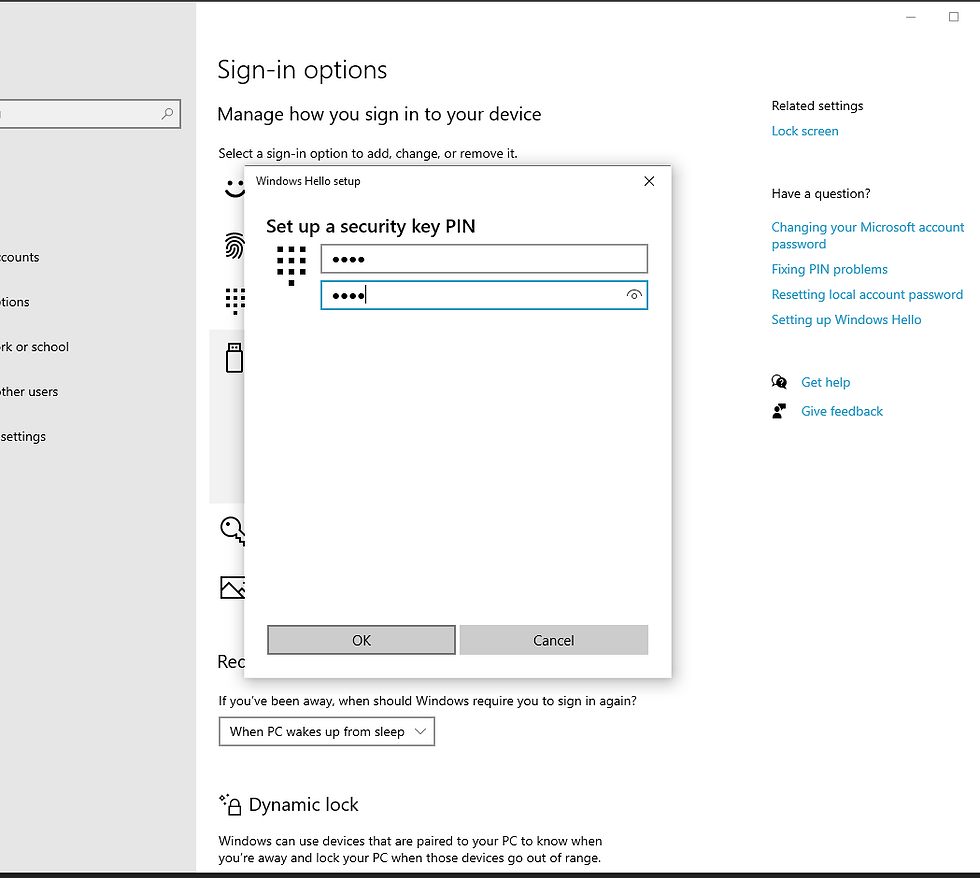Viewport: 980px width, 878px height.
Task: Click the Give feedback person icon
Action: coord(779,411)
